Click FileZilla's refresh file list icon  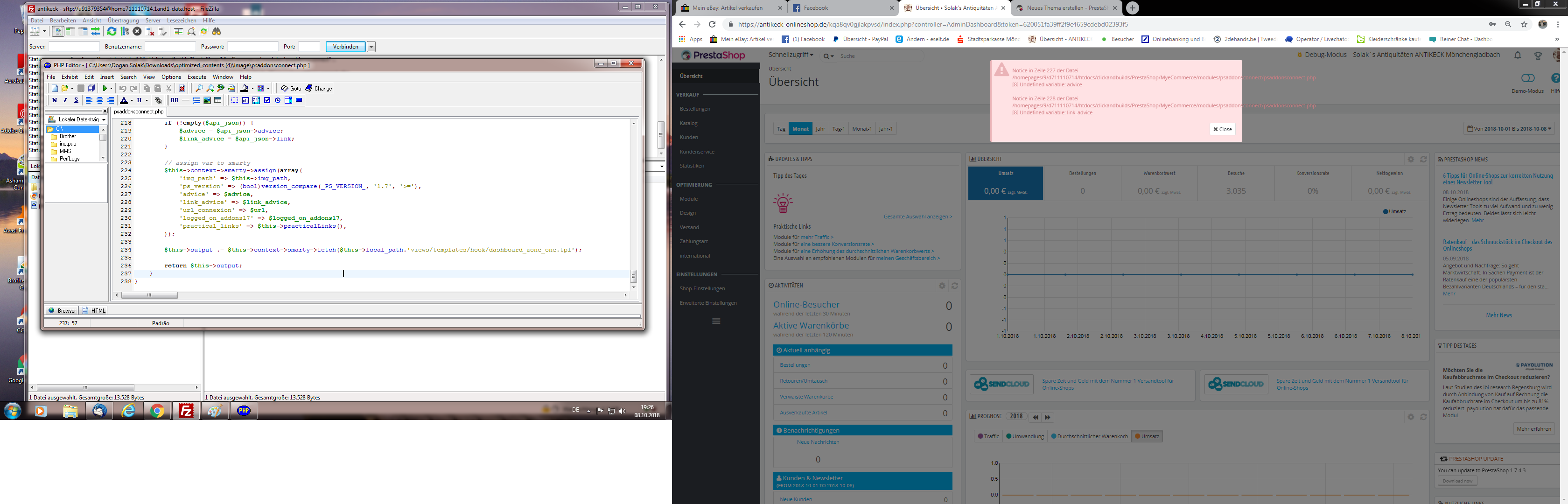click(112, 32)
